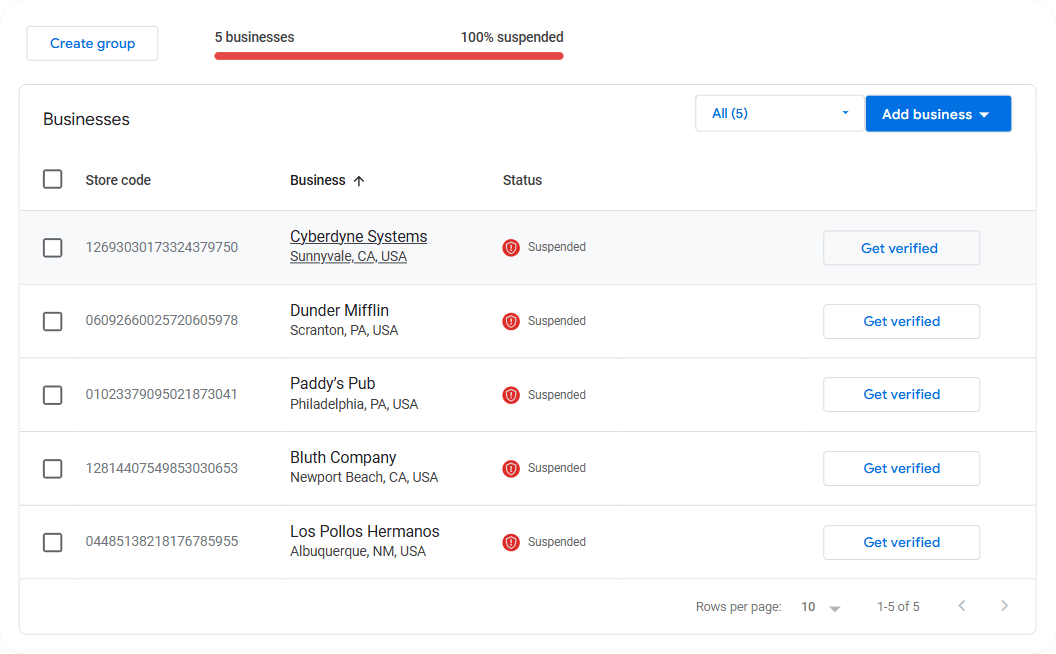
Task: Click suspended shield icon for Cyberdyne Systems
Action: [510, 248]
